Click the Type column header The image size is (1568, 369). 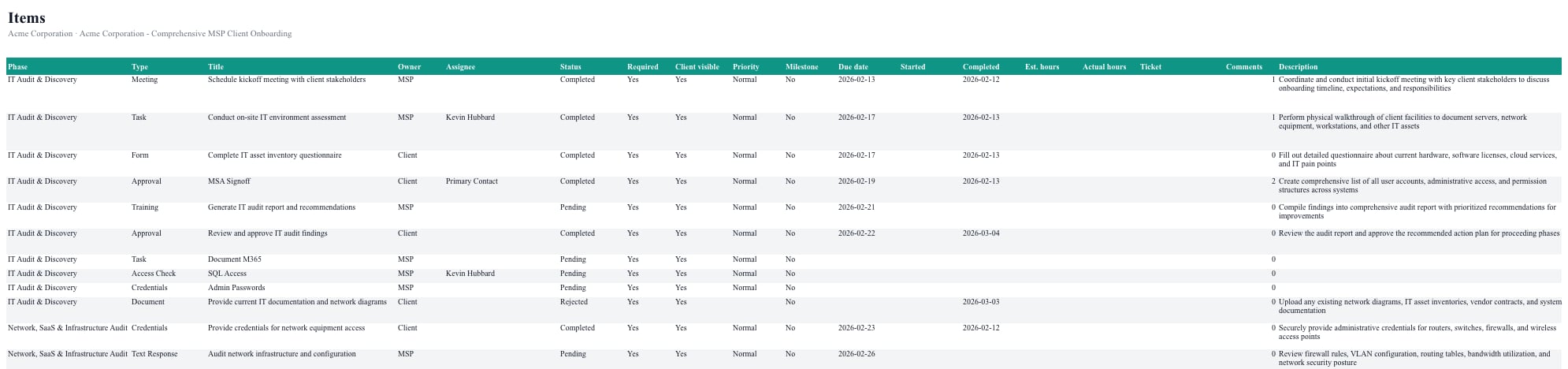(139, 67)
